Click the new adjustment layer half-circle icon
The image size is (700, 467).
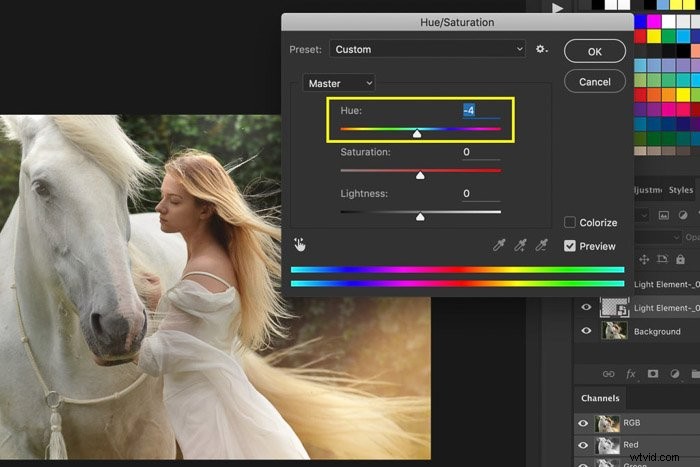coord(675,373)
